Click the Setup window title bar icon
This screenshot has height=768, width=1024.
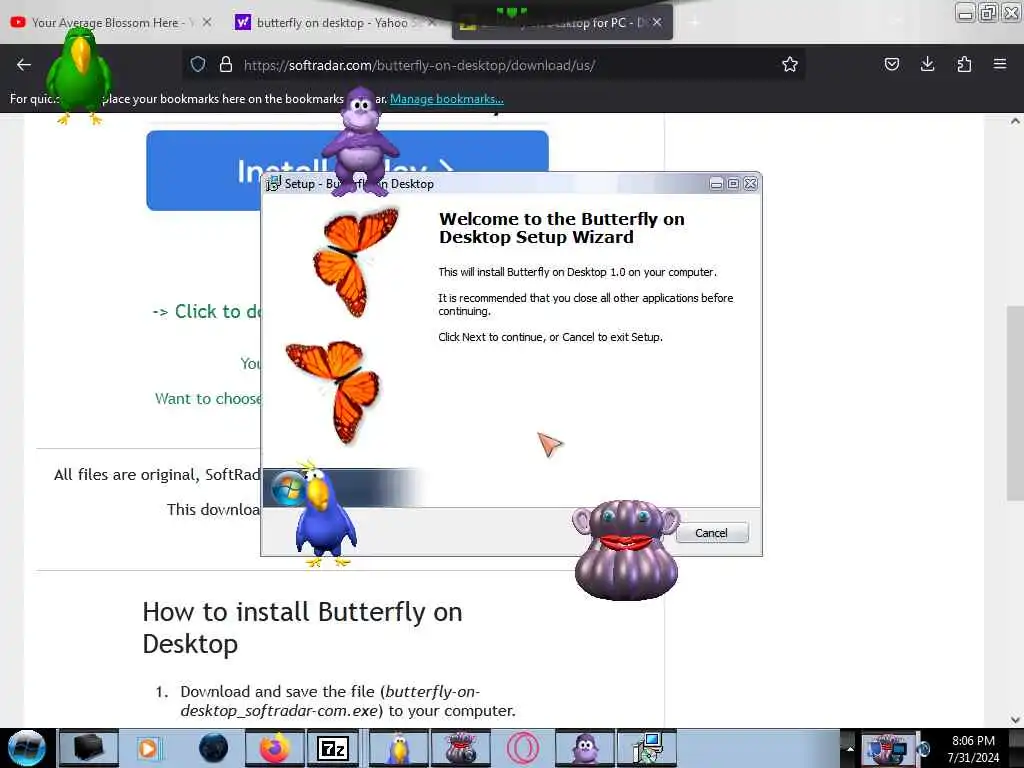[273, 184]
